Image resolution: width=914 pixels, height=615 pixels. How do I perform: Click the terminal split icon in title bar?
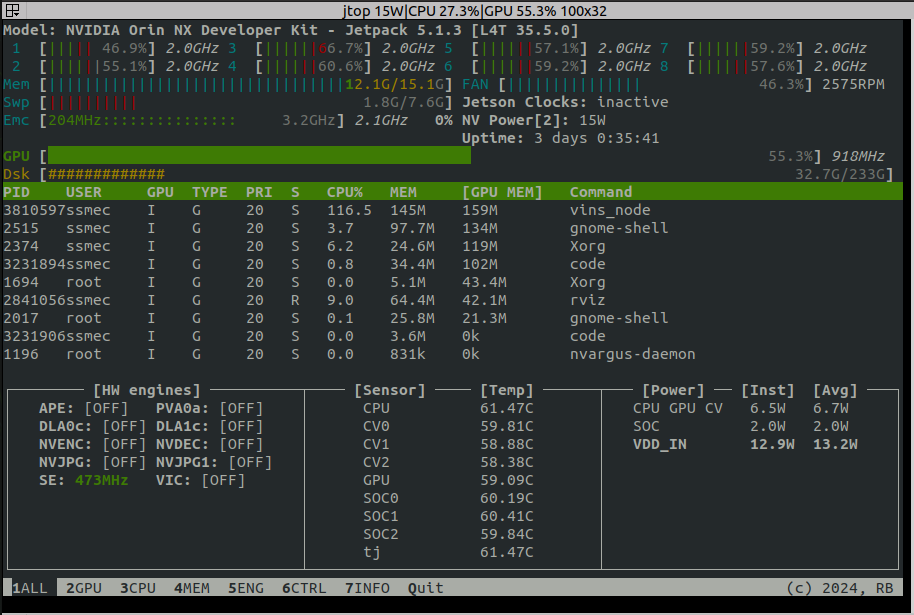(x=12, y=10)
